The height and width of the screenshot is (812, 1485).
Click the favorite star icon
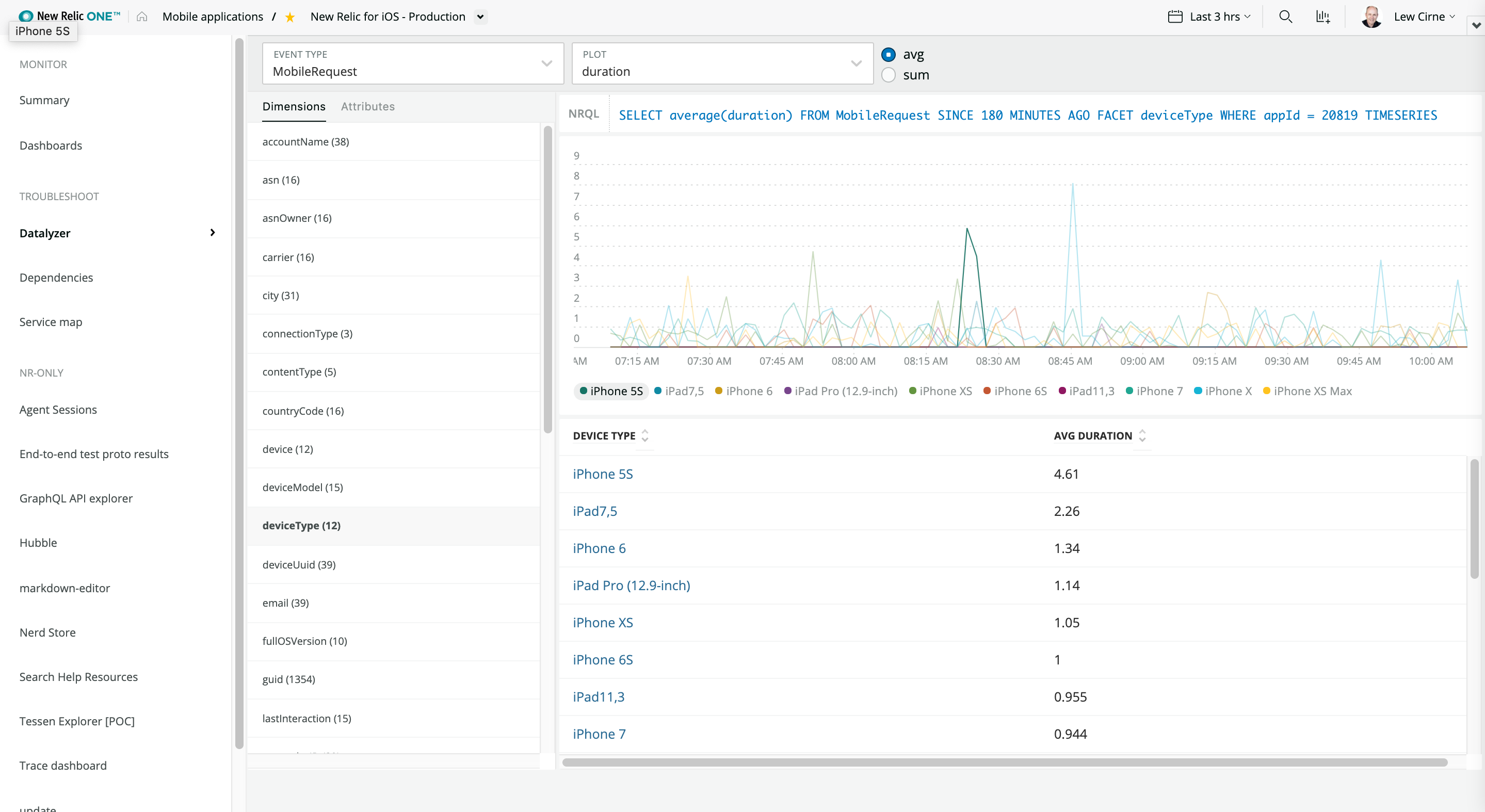coord(290,18)
